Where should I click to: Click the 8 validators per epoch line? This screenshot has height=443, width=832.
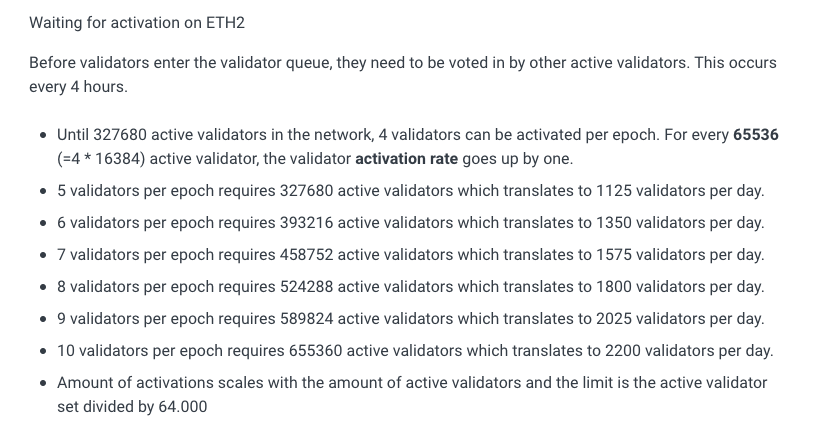411,286
